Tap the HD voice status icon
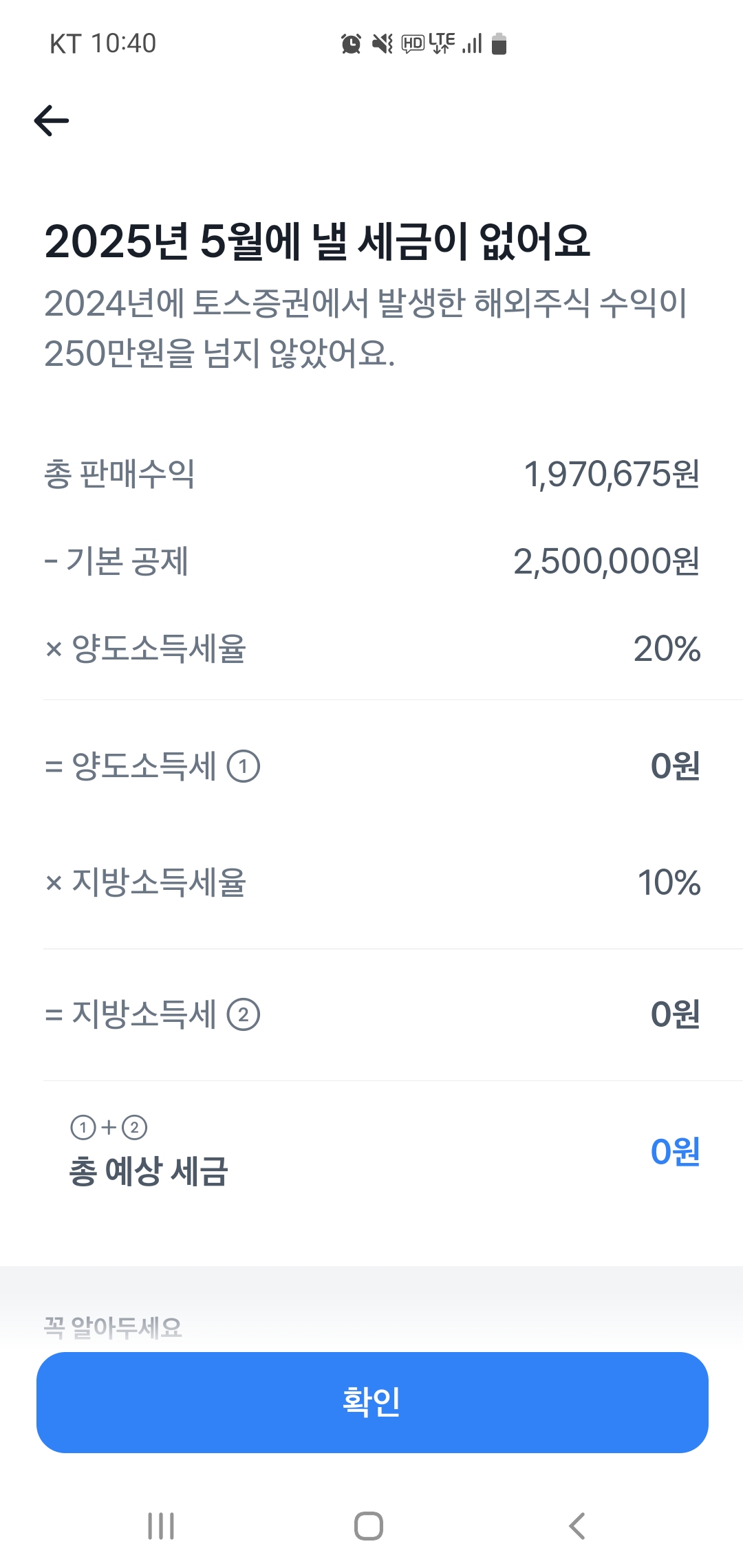Image resolution: width=743 pixels, height=1568 pixels. [413, 44]
